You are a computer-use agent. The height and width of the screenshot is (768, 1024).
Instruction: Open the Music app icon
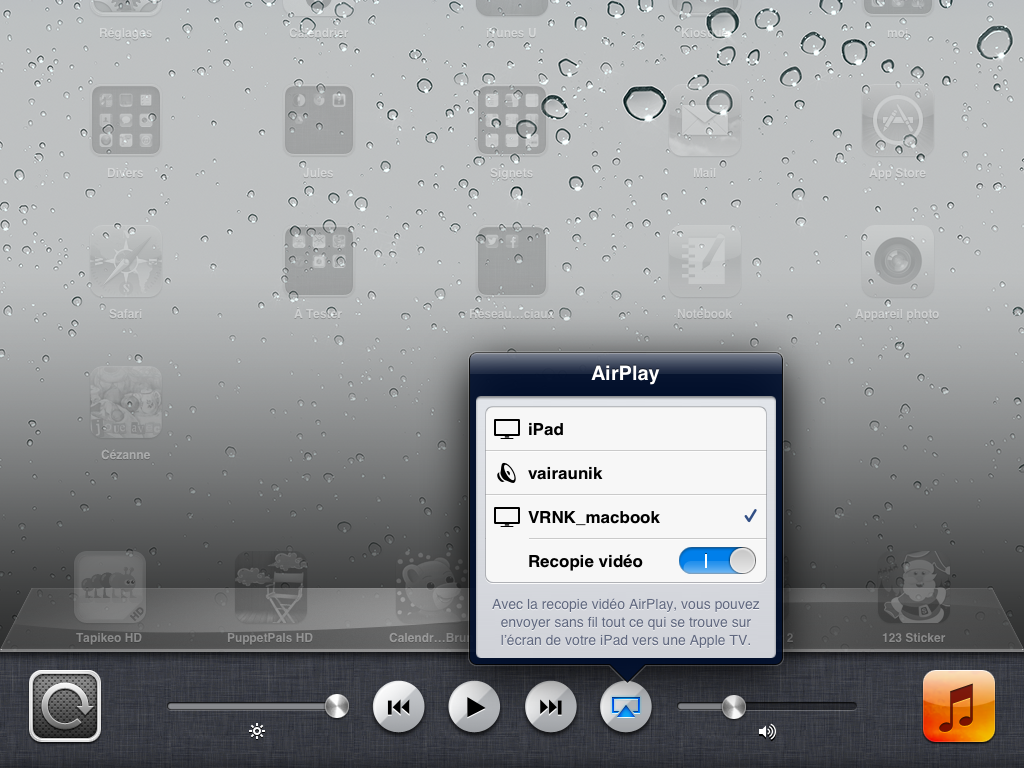(959, 706)
